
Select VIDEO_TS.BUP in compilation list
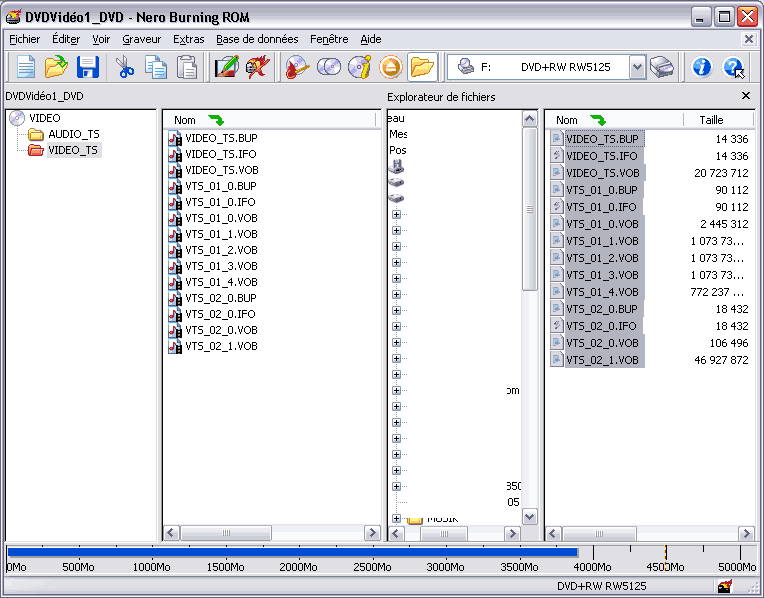(221, 138)
